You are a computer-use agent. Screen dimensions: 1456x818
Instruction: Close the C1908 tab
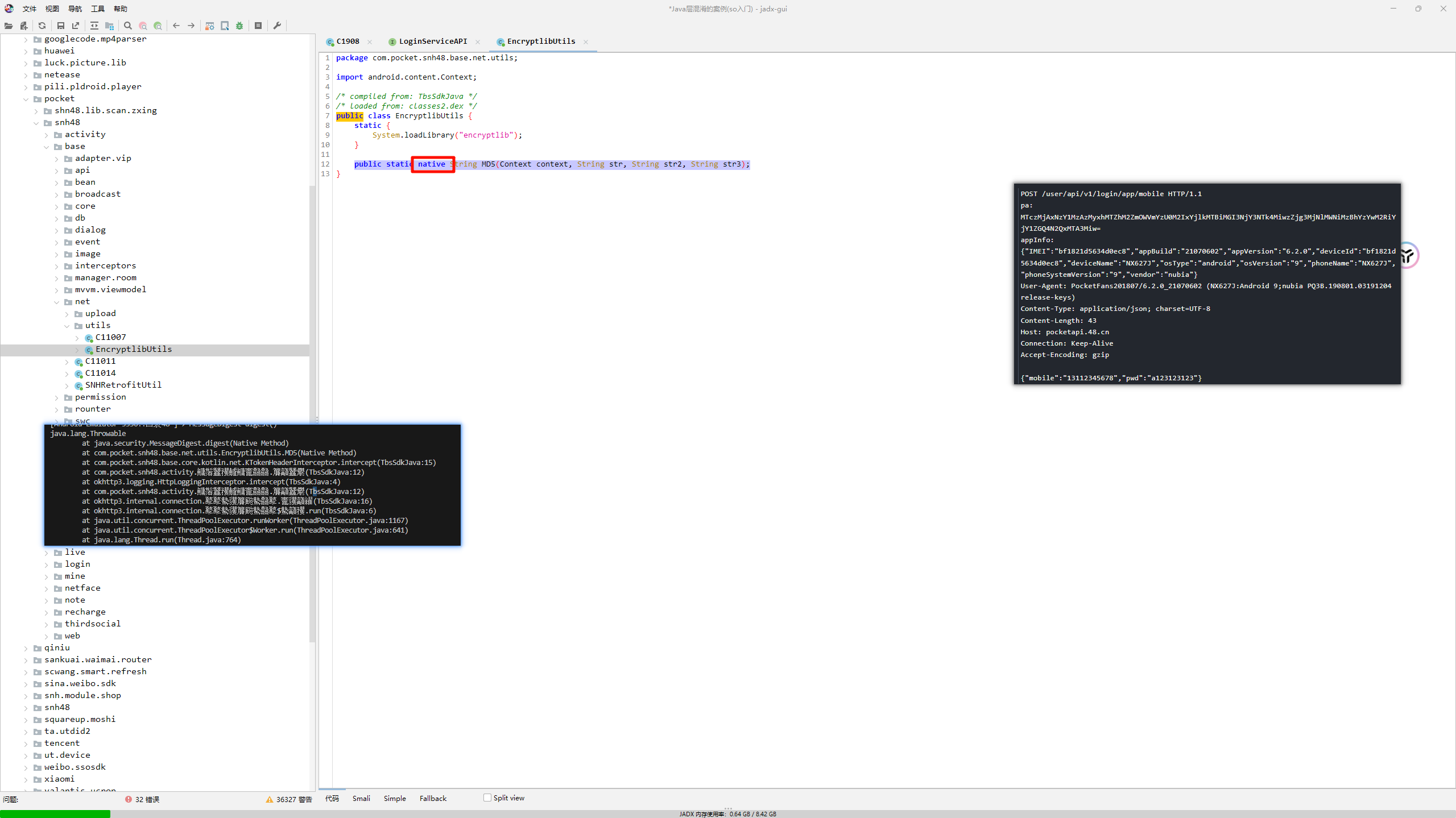pyautogui.click(x=370, y=41)
